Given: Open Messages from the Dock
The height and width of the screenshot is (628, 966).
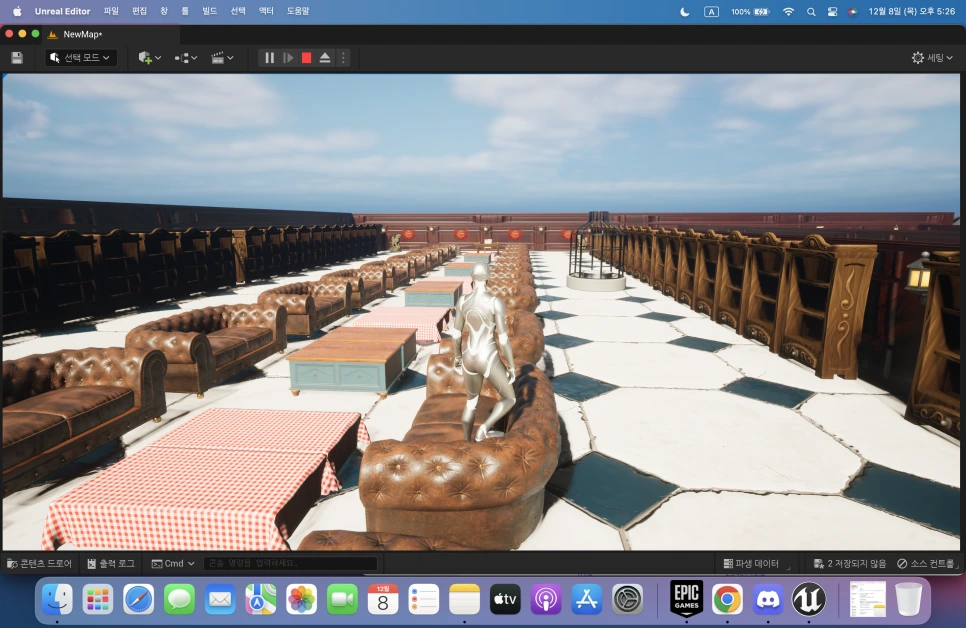Looking at the screenshot, I should click(179, 599).
